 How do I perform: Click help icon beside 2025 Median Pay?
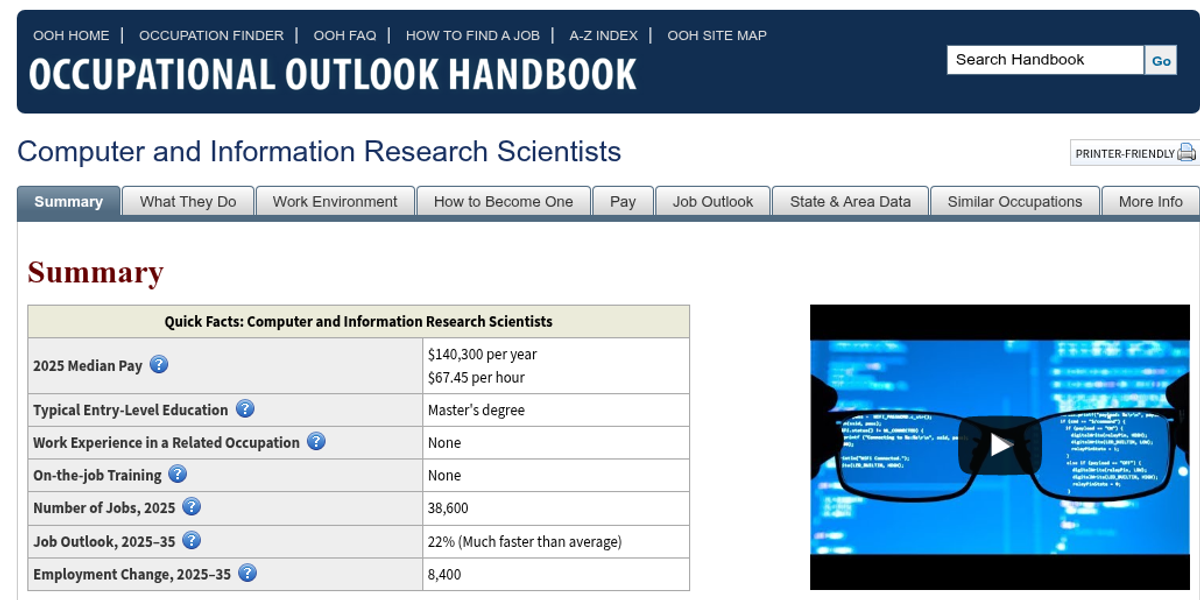pyautogui.click(x=159, y=365)
